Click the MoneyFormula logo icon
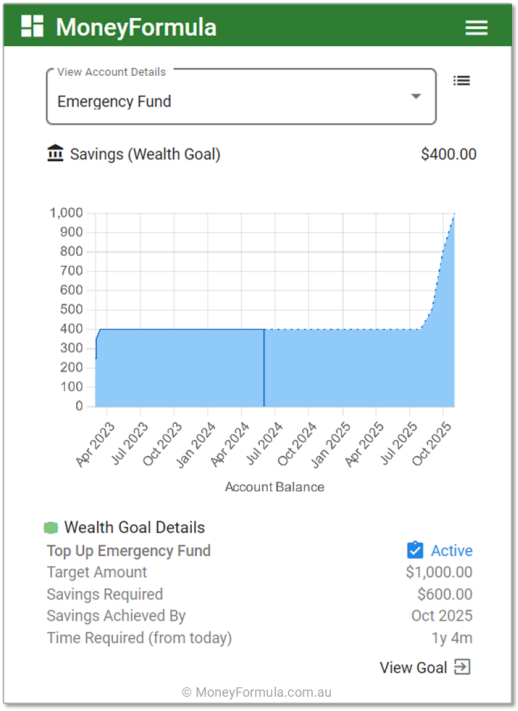 pos(32,26)
